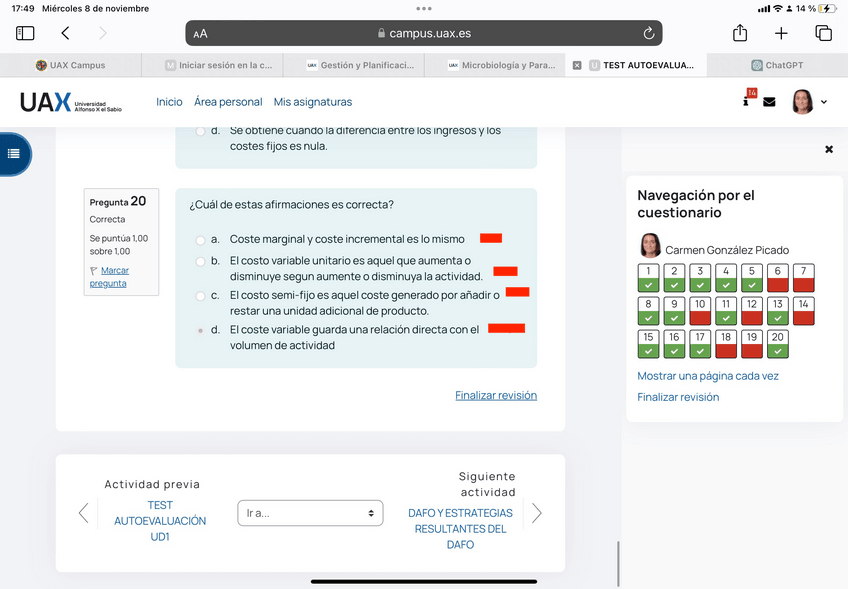This screenshot has height=589, width=848.
Task: Go back with the browser back arrow
Action: pos(65,33)
